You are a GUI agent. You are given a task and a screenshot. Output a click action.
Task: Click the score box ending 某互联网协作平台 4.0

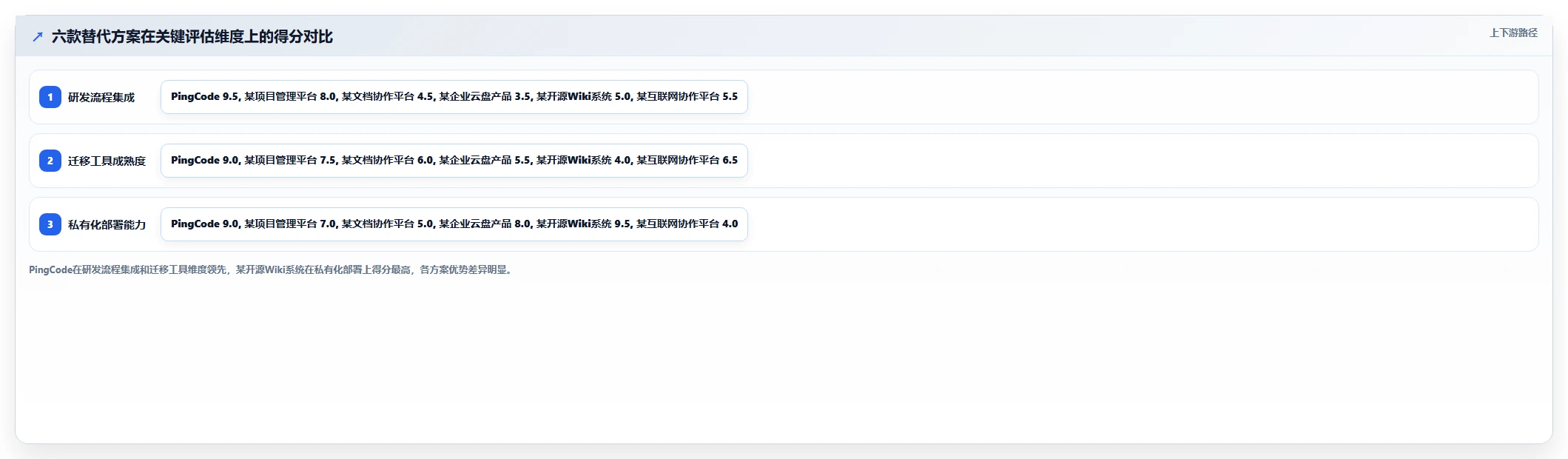point(454,224)
